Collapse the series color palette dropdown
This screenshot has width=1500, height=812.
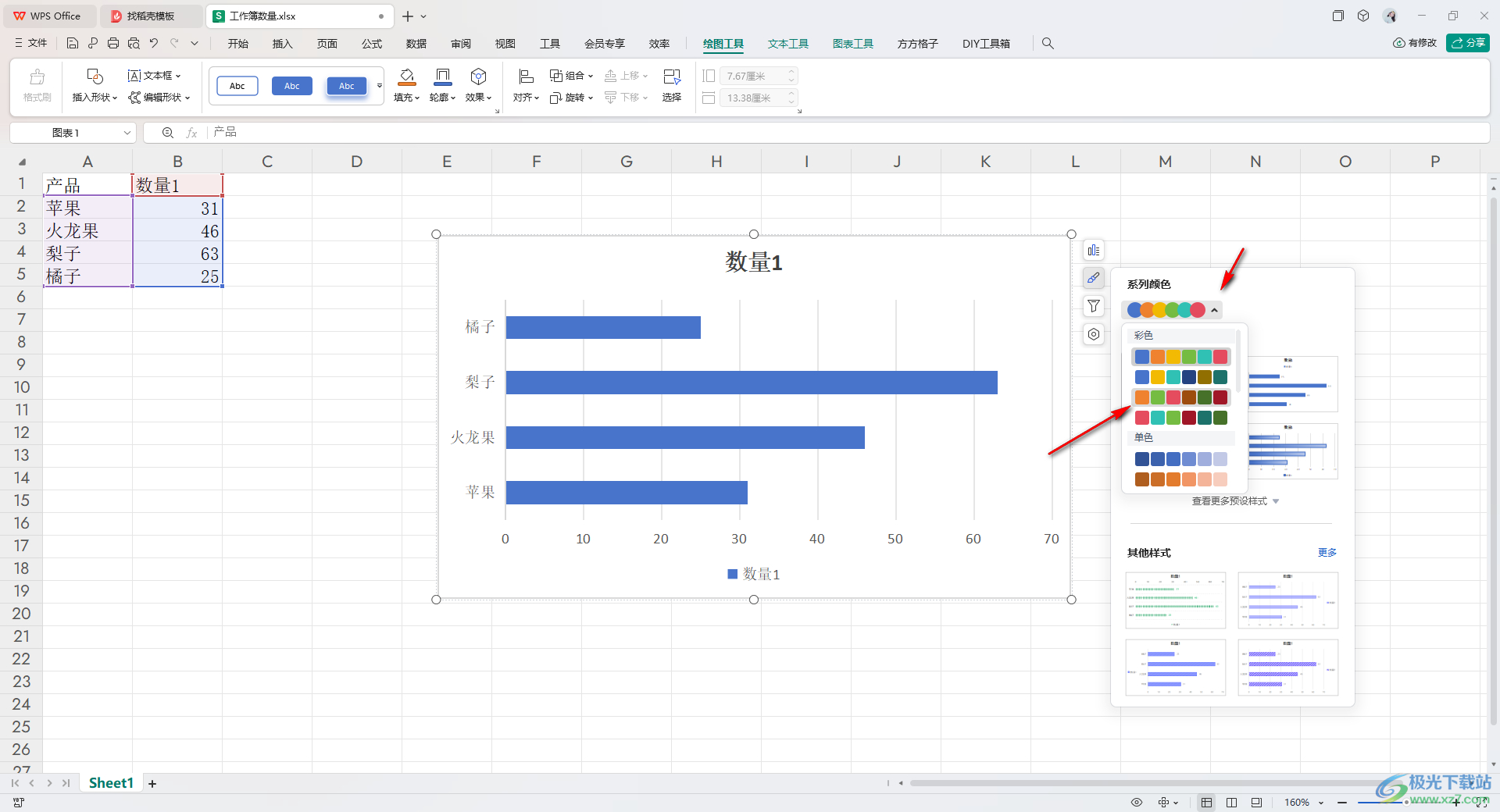point(1214,310)
